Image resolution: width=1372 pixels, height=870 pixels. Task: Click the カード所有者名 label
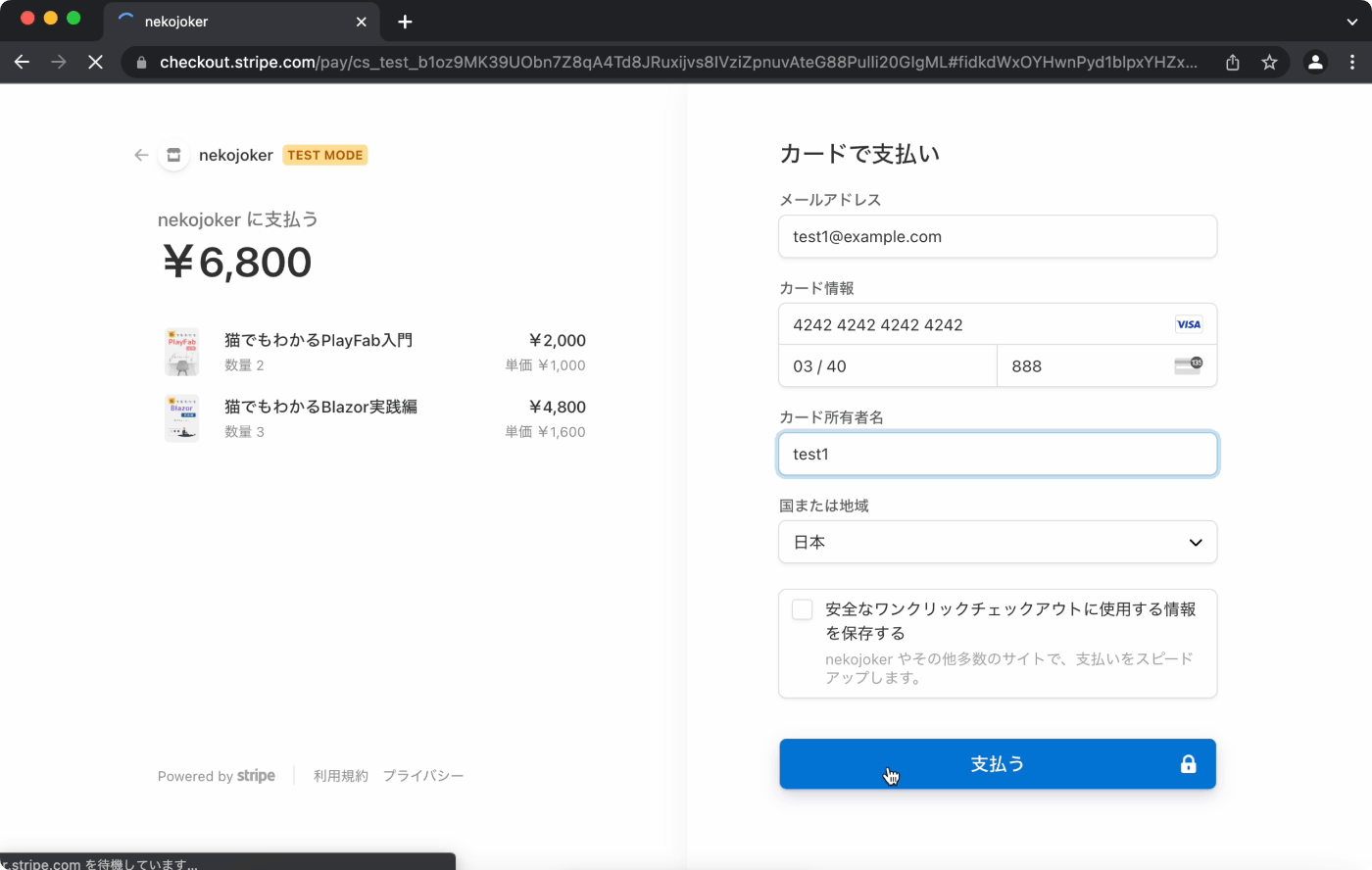tap(831, 417)
